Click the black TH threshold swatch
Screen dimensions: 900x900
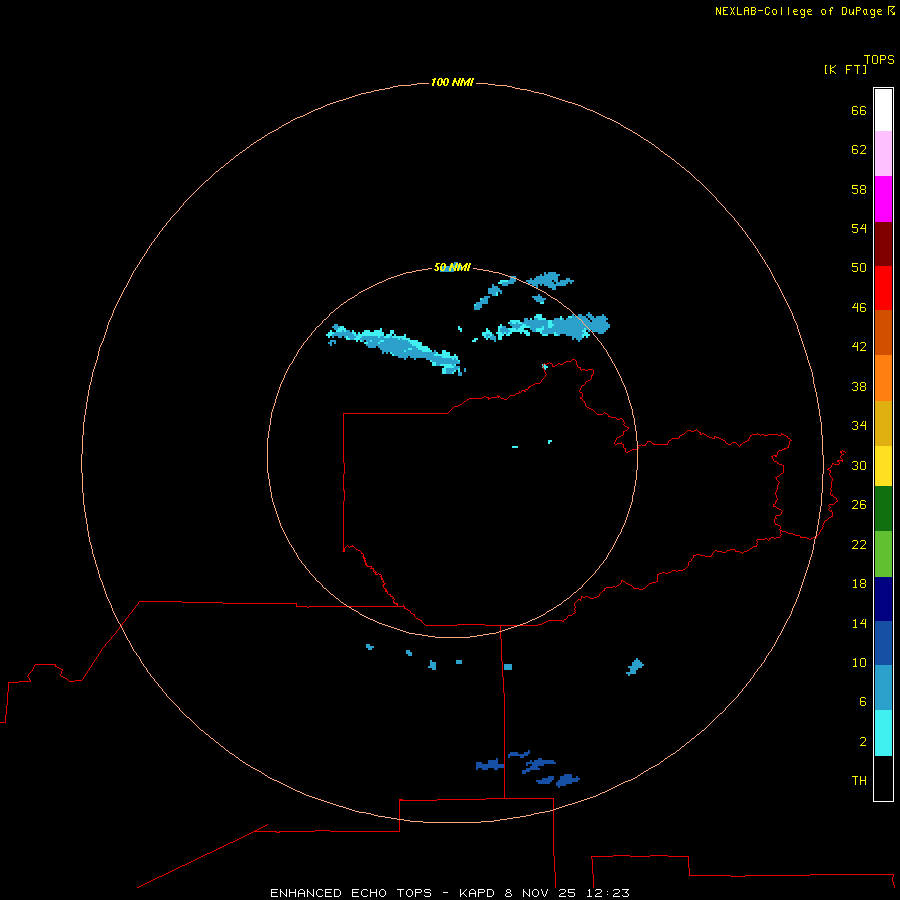(x=883, y=778)
